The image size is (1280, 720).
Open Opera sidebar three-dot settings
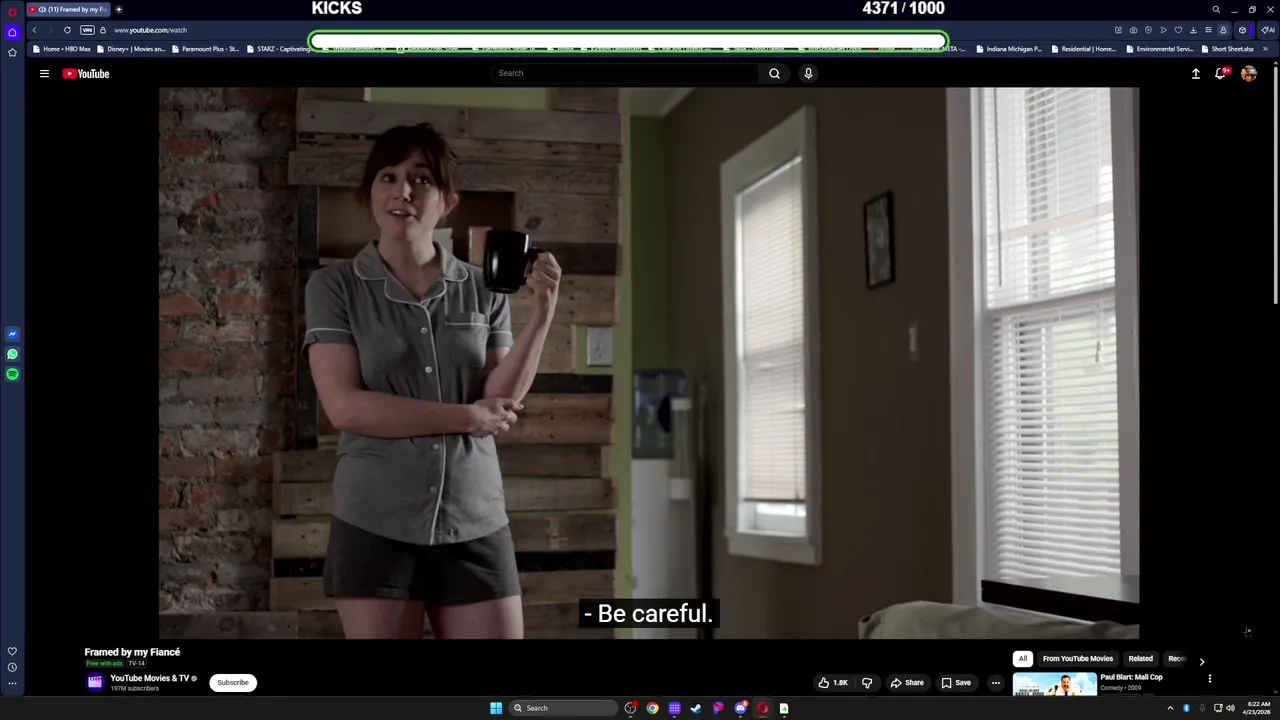click(12, 684)
